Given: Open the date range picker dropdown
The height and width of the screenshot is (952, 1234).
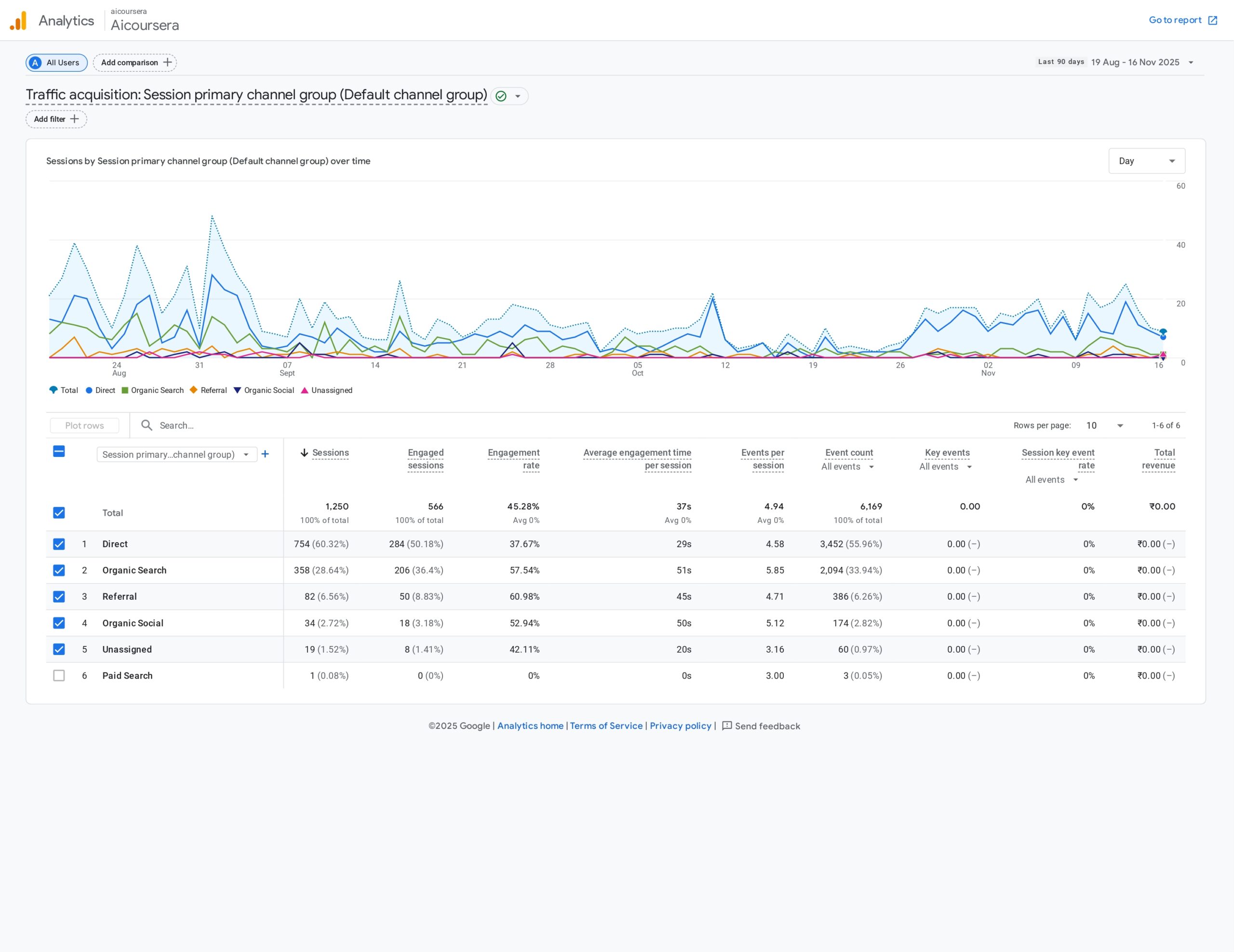Looking at the screenshot, I should pos(1191,63).
